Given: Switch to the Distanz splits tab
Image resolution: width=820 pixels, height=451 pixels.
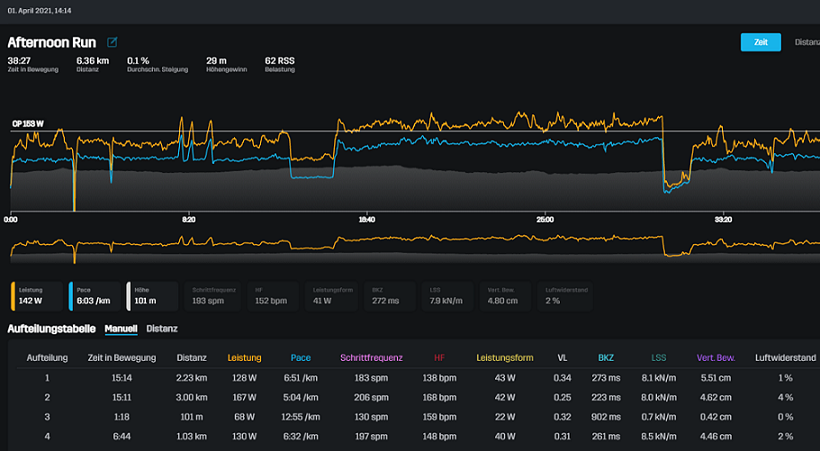Looking at the screenshot, I should [x=161, y=328].
